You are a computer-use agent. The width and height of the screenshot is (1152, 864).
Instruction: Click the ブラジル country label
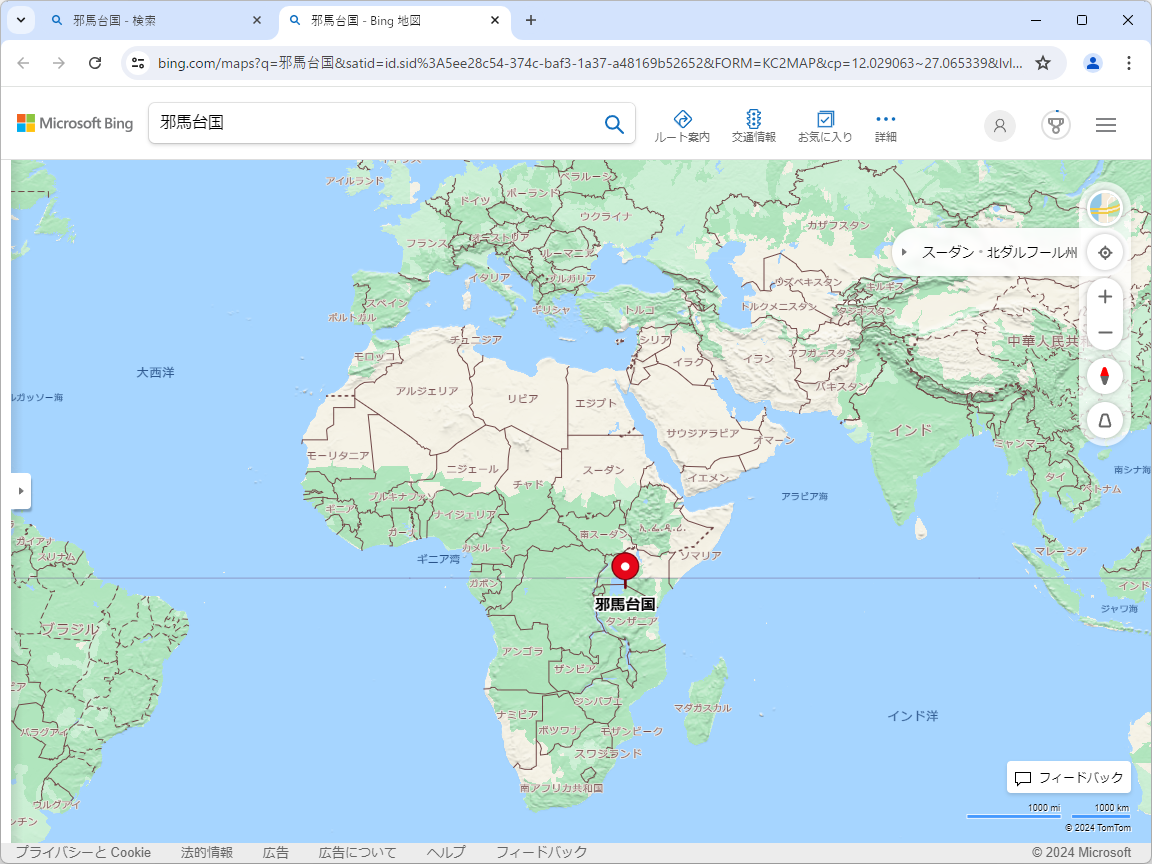(70, 629)
